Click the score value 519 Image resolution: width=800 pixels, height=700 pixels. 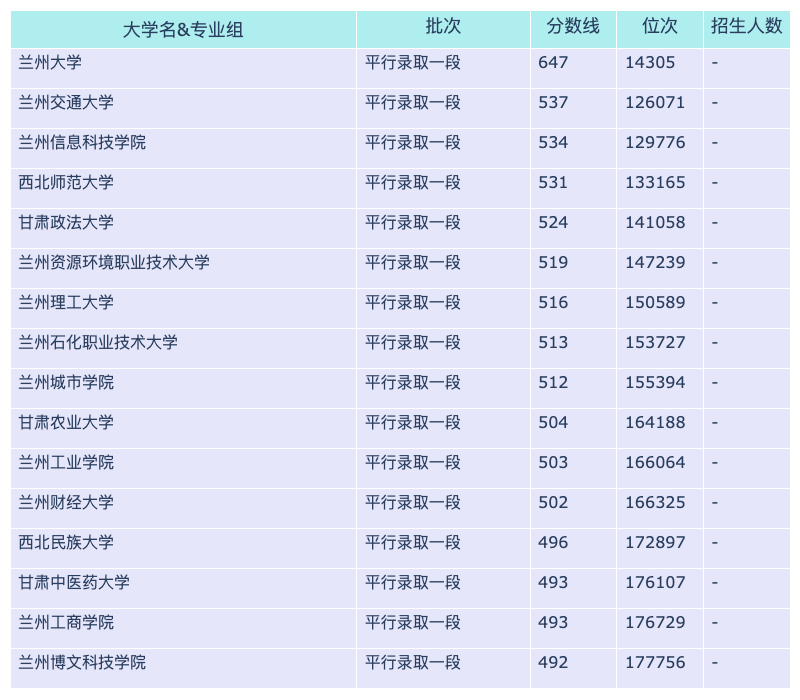tap(553, 262)
